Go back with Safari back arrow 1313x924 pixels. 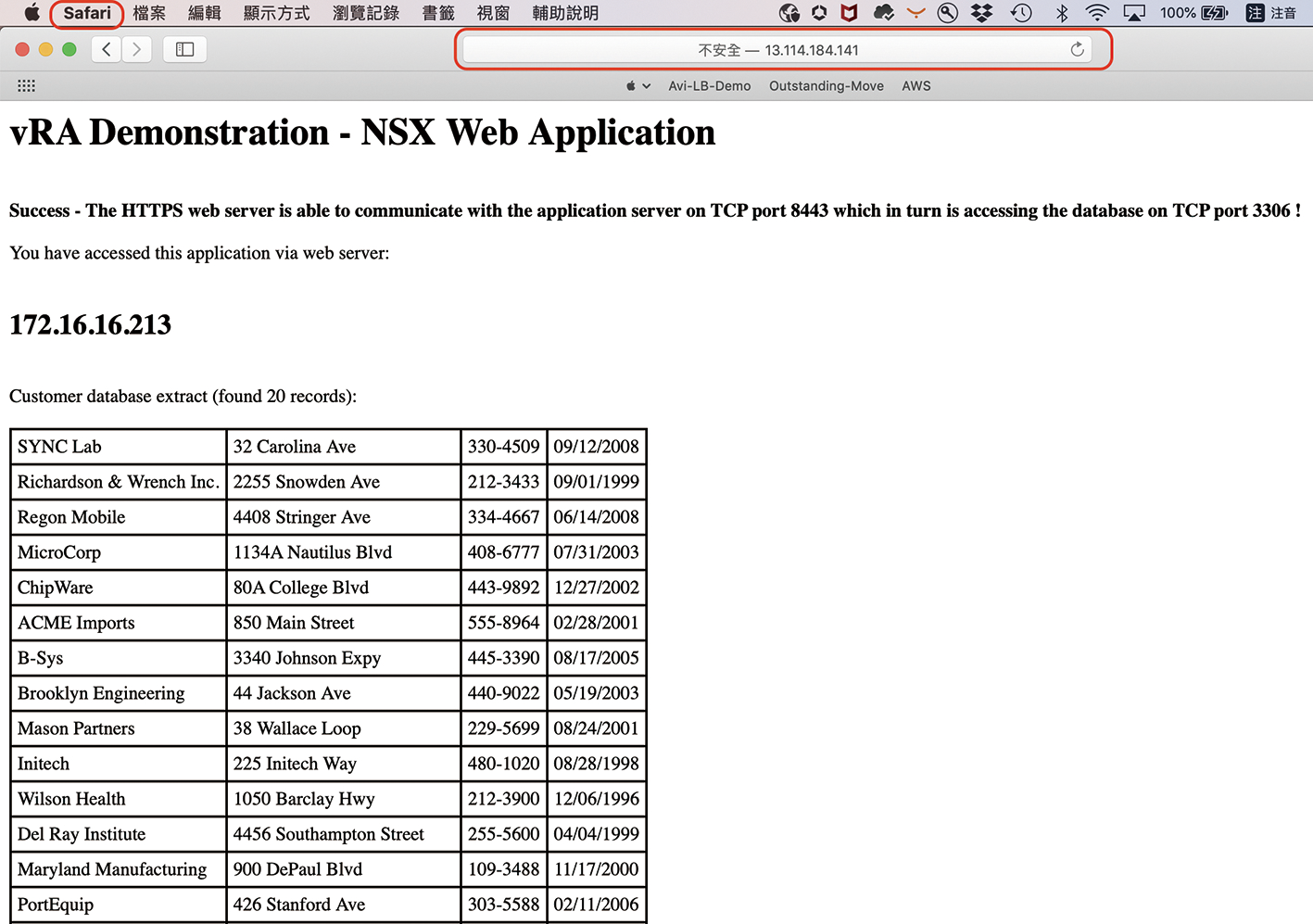tap(107, 49)
